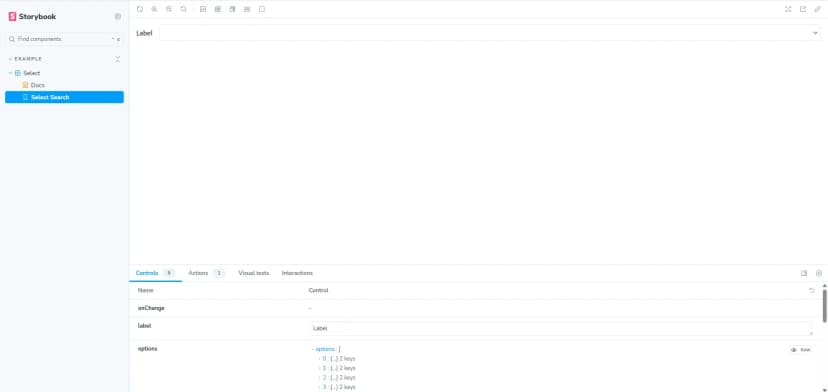Click the reset zoom toolbar icon
828x392 pixels.
[x=183, y=9]
